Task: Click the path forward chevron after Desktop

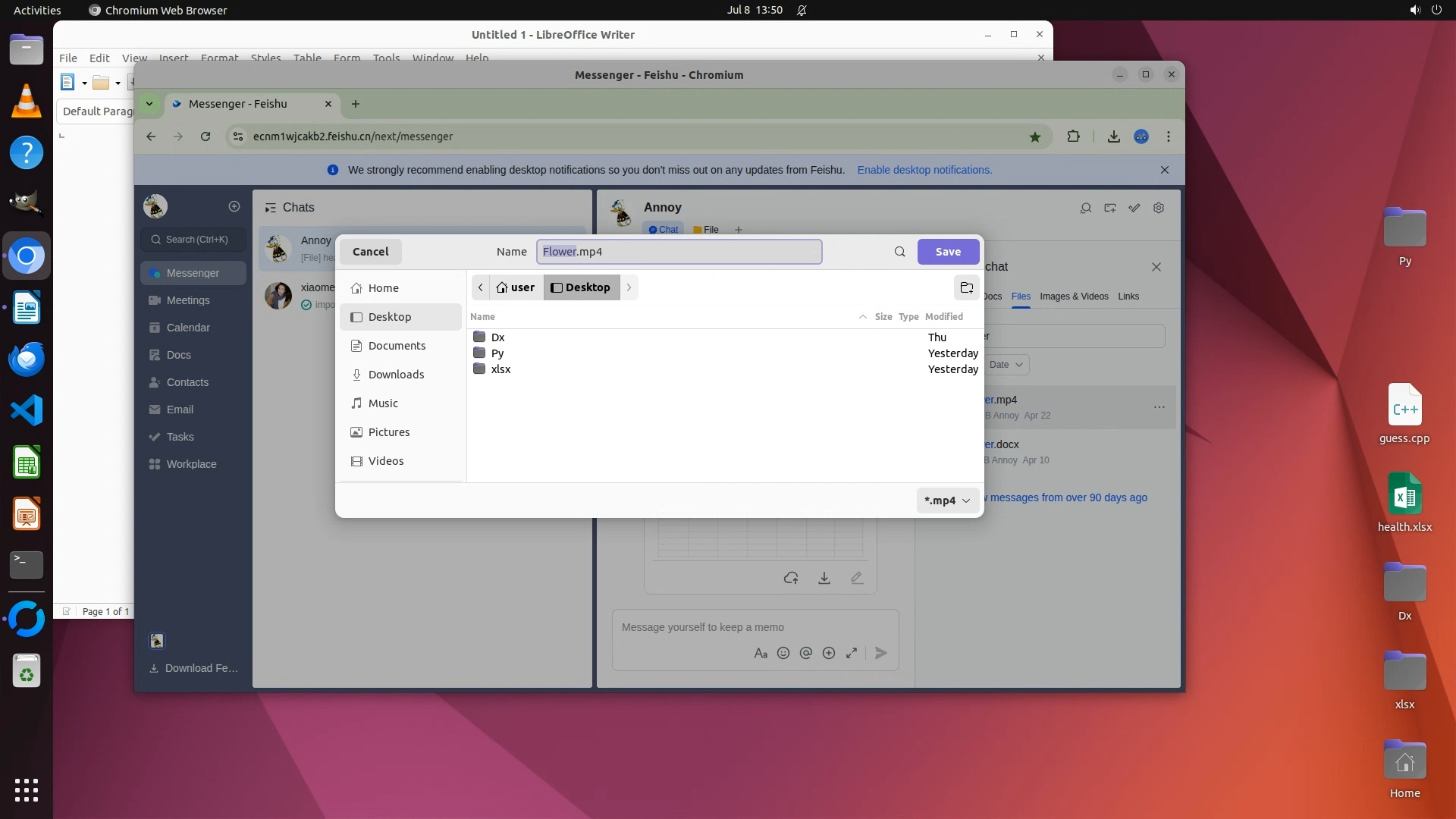Action: (629, 287)
